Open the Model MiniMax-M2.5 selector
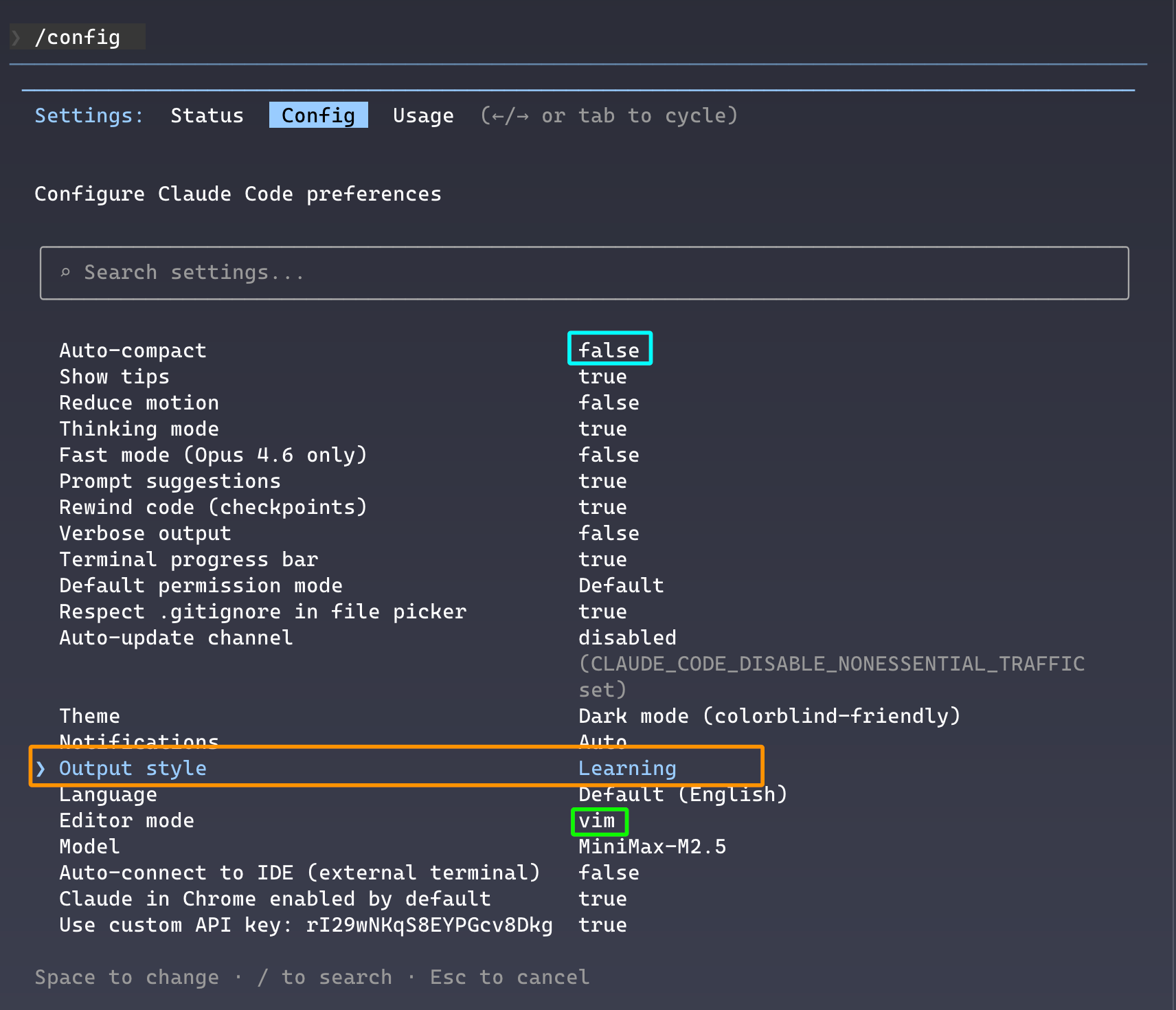 pyautogui.click(x=652, y=846)
